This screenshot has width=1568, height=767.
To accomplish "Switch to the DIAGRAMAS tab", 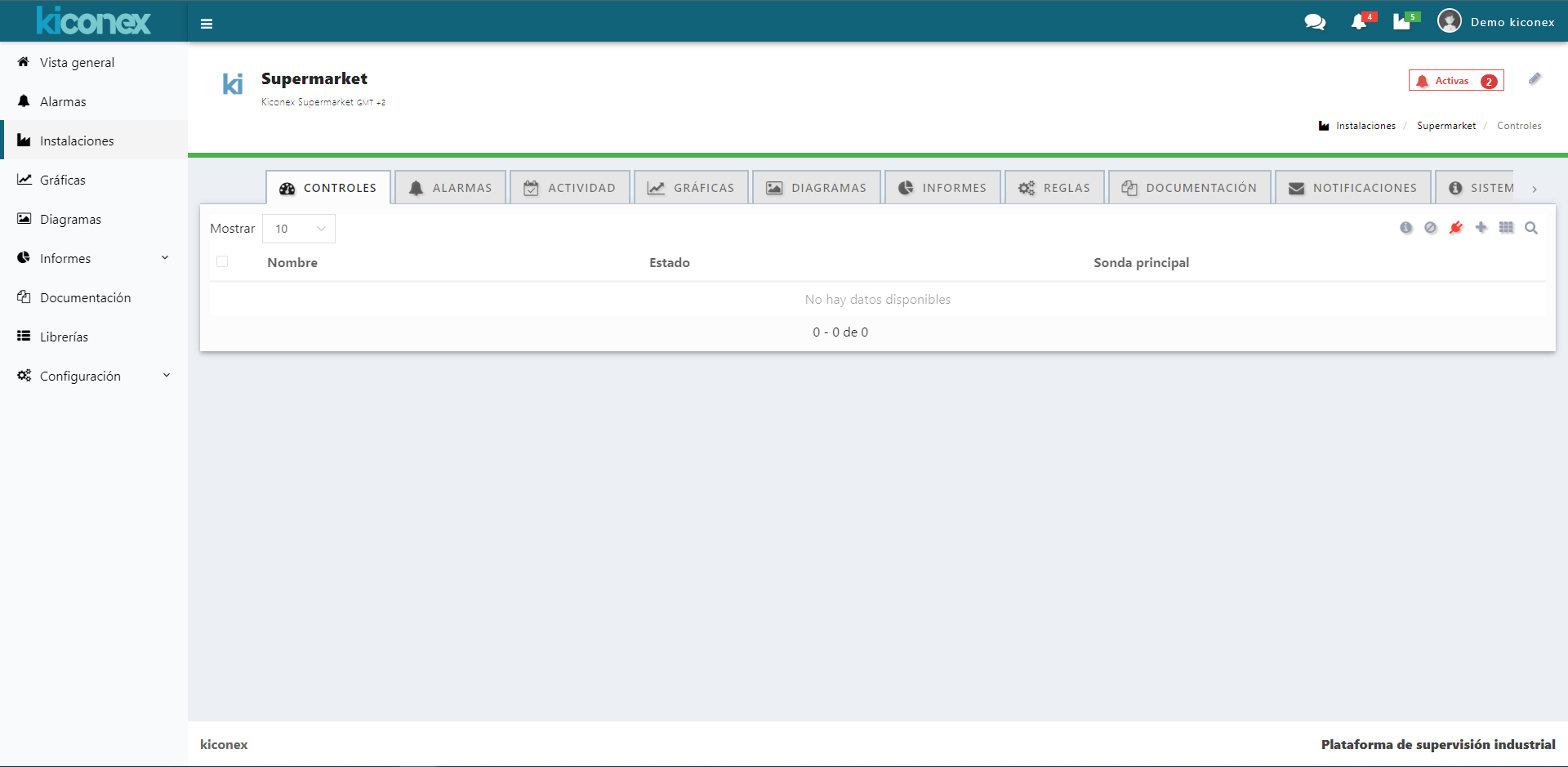I will tap(816, 188).
